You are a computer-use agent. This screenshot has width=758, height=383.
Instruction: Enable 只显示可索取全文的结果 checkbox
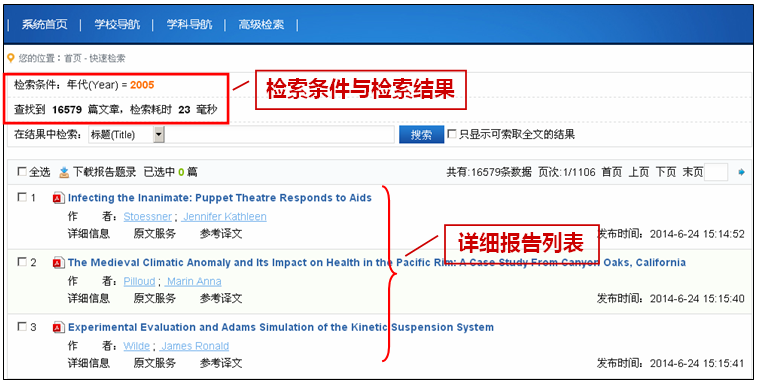(452, 134)
